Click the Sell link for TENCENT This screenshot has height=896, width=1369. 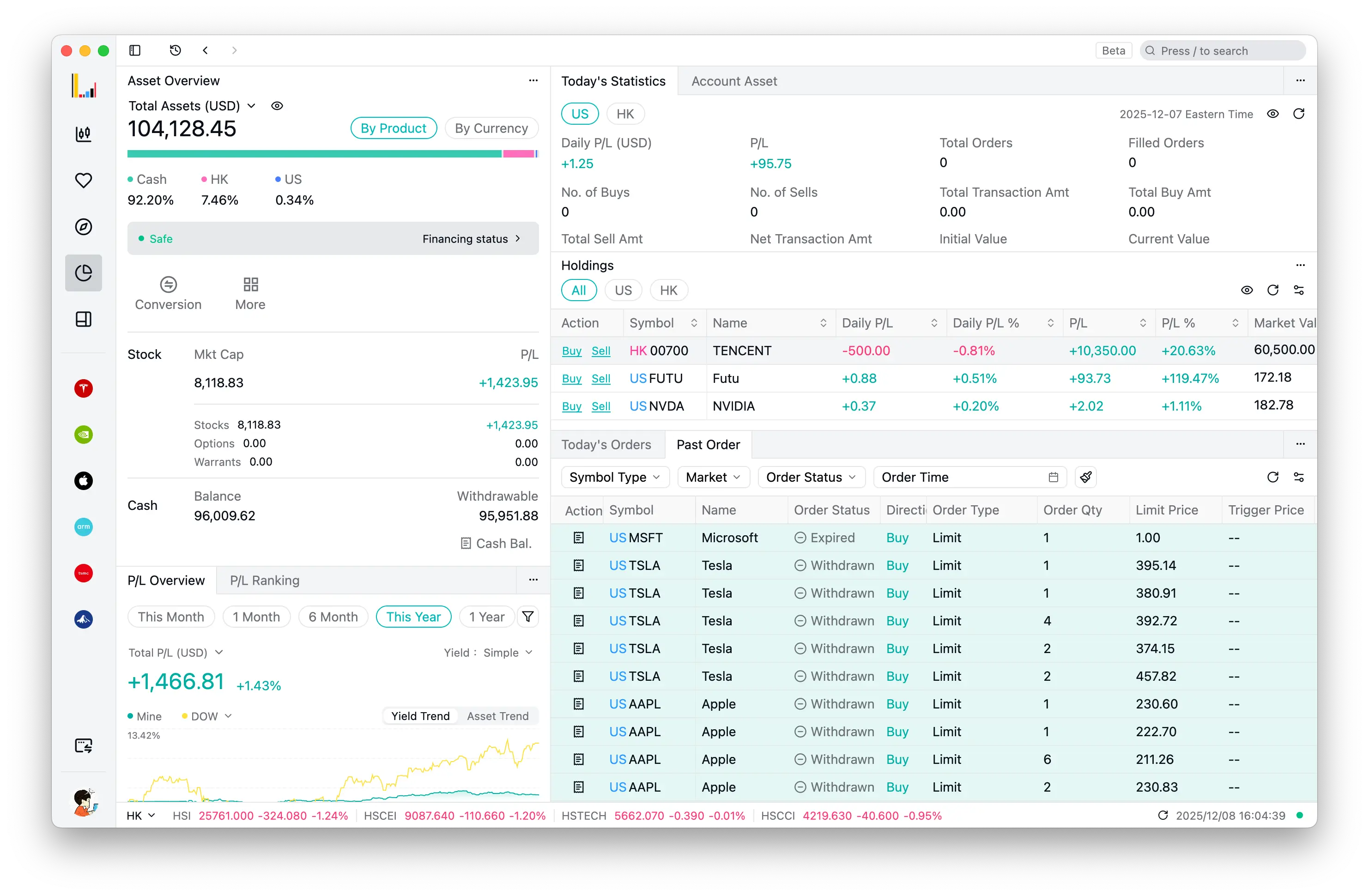[600, 351]
